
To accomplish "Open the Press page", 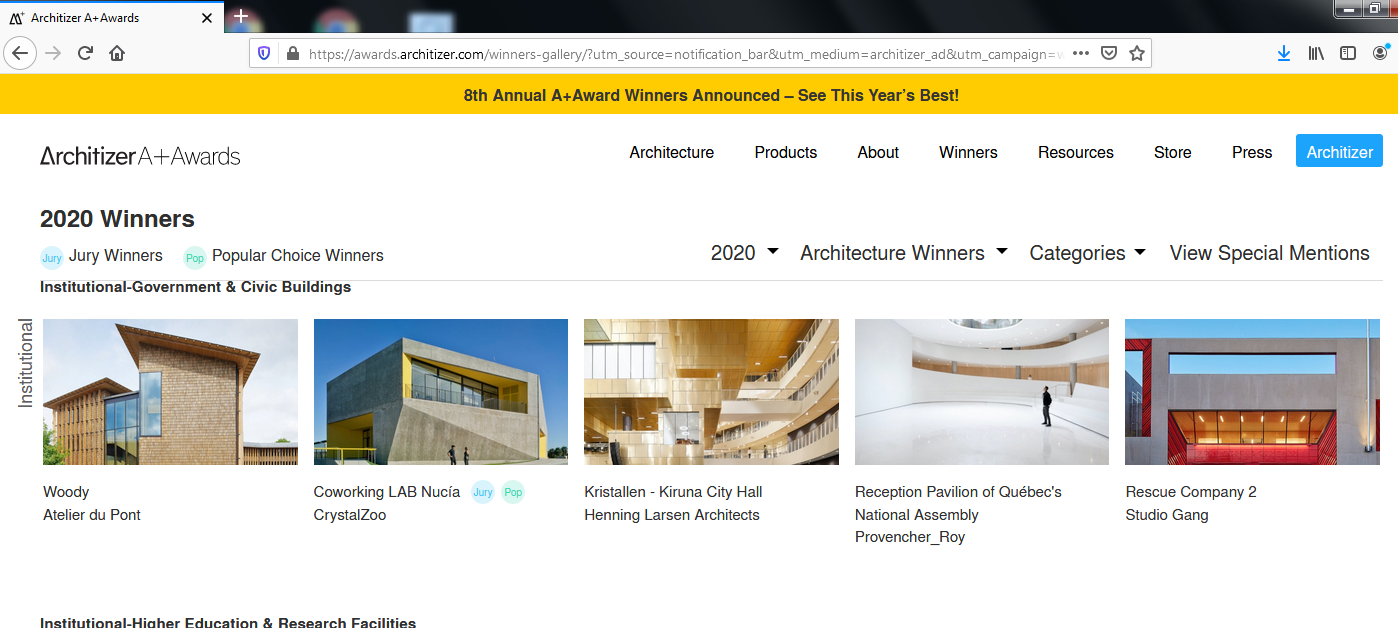I will (1252, 152).
